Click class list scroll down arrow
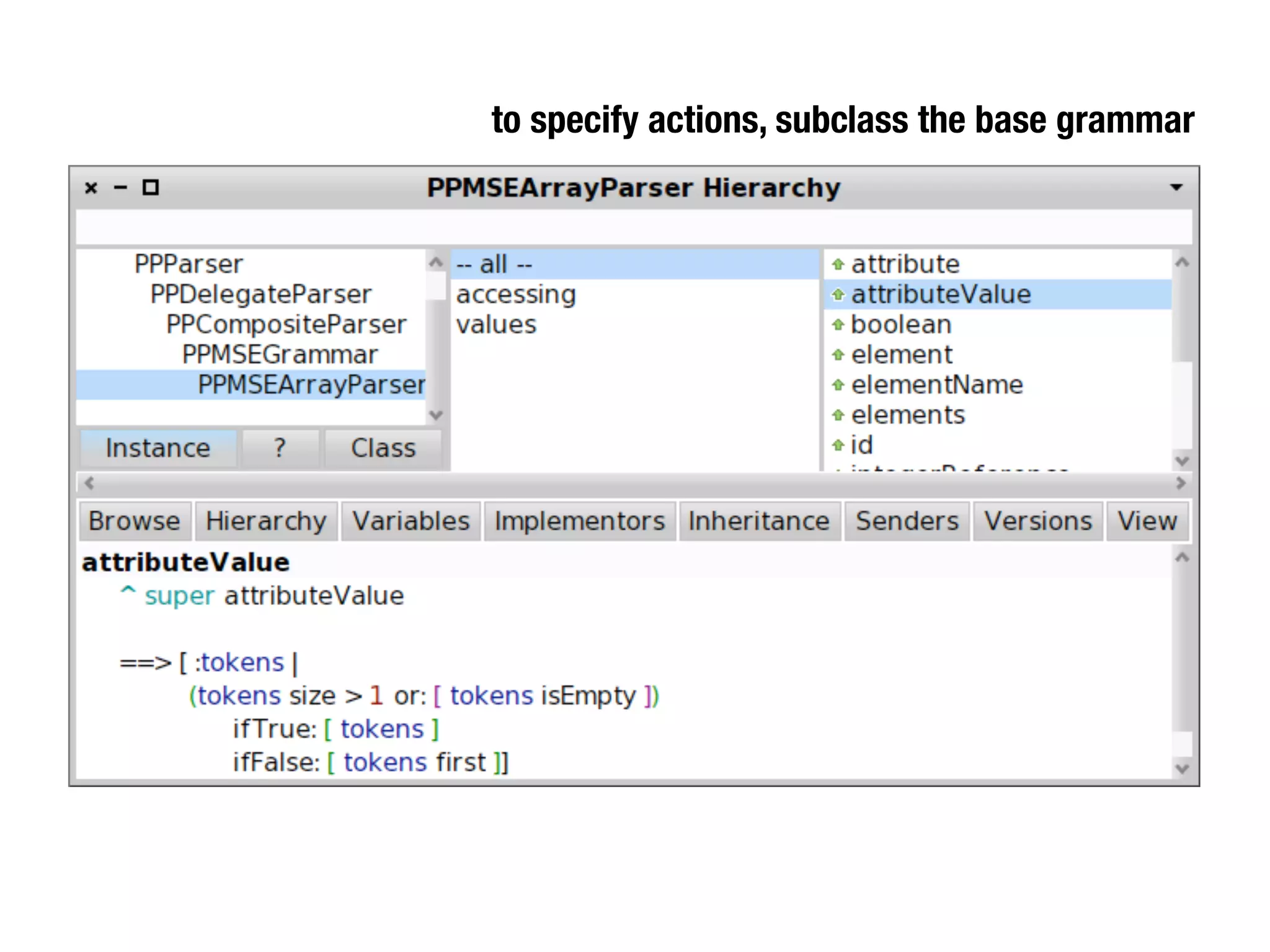The width and height of the screenshot is (1270, 952). coord(436,415)
